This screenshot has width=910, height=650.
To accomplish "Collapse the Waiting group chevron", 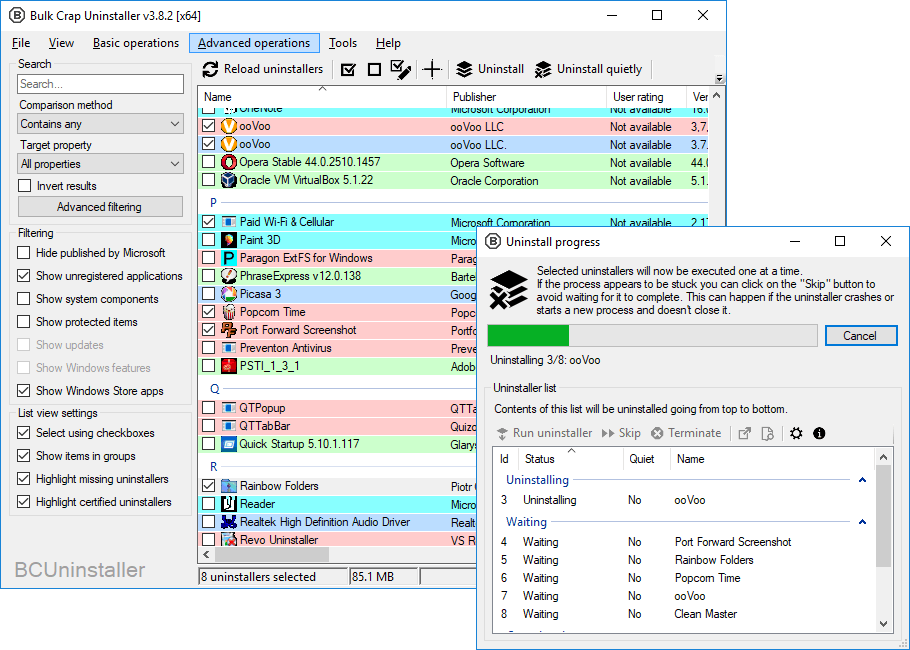I will (862, 522).
